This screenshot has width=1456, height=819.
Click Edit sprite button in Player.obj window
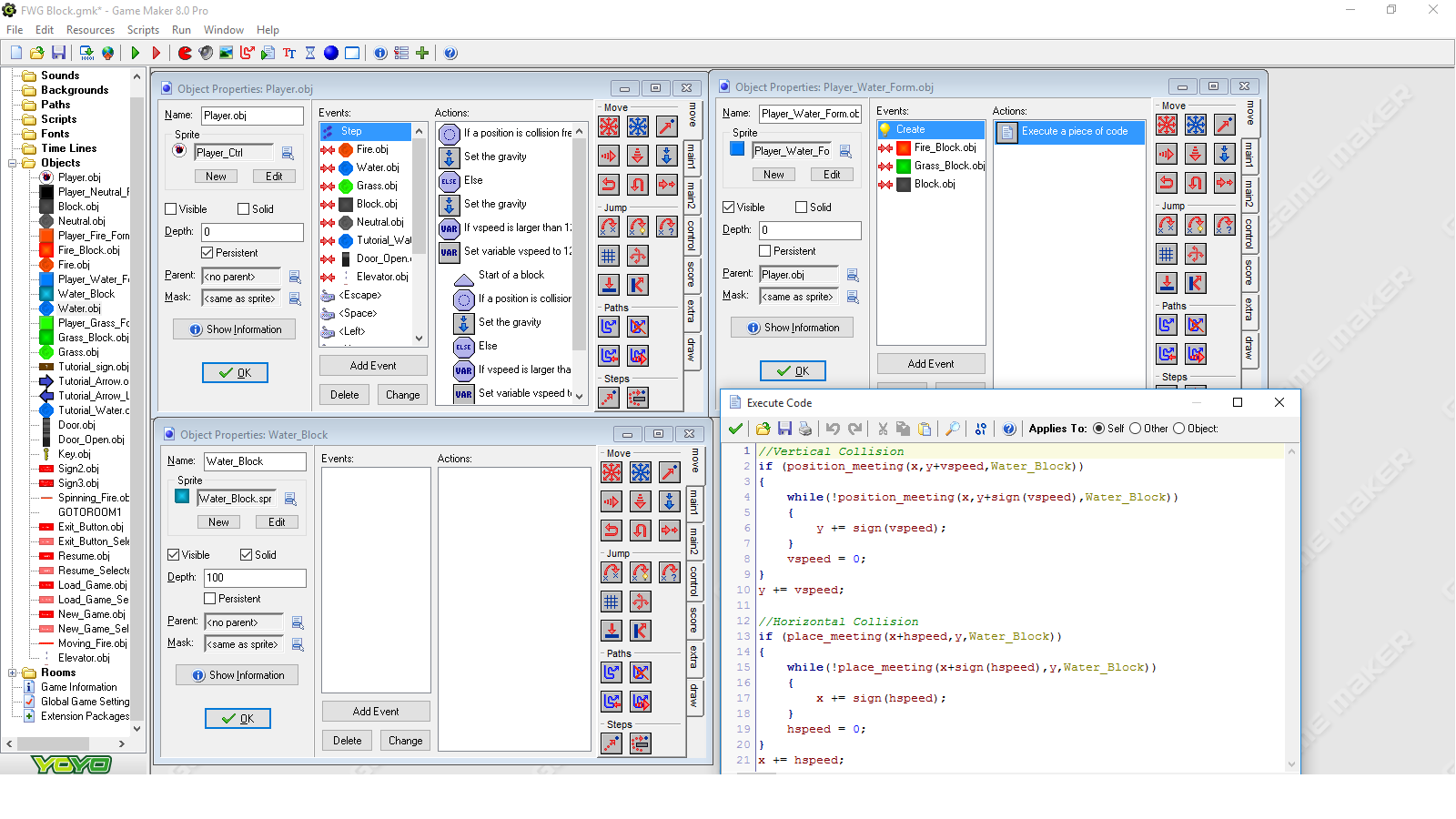(274, 177)
